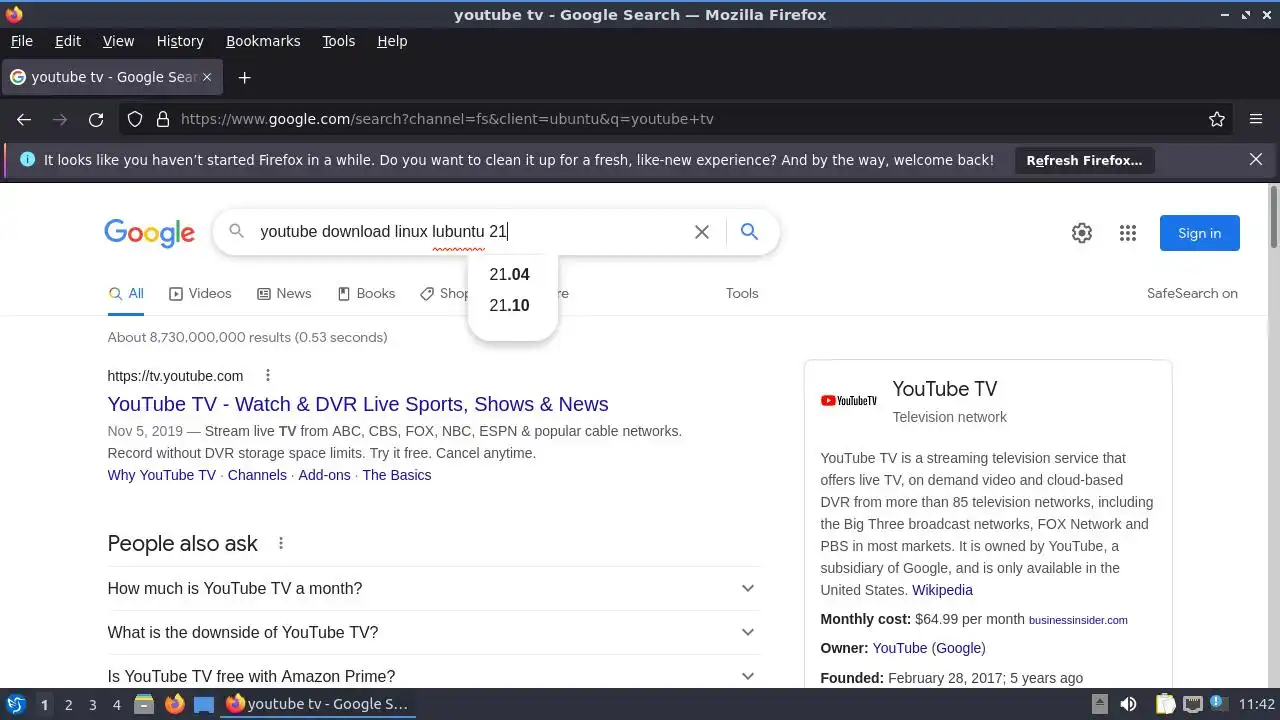Image resolution: width=1280 pixels, height=720 pixels.
Task: Open the tracking protection shield panel
Action: pos(136,119)
